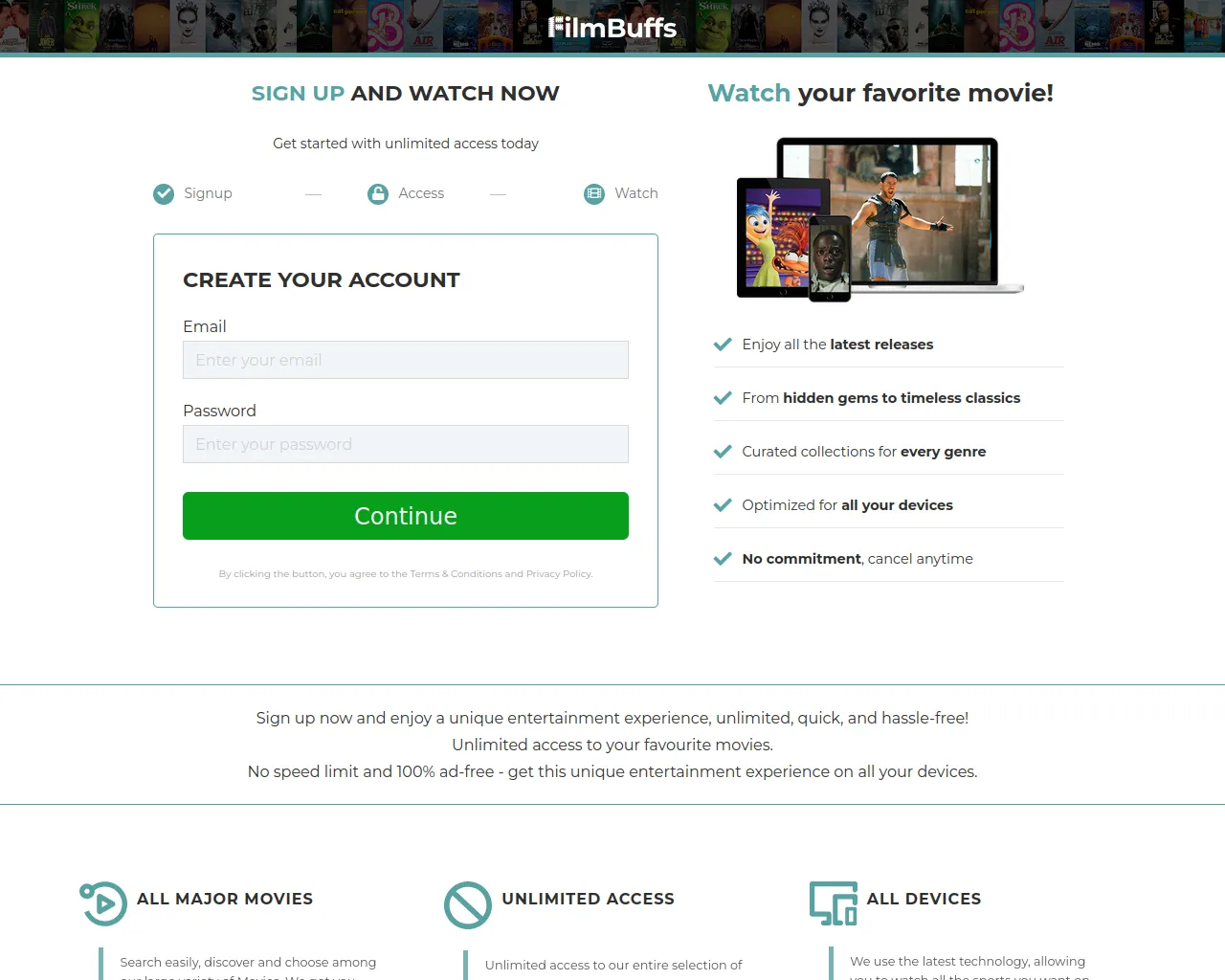Select the Access step label
Viewport: 1225px width, 980px height.
coord(421,193)
